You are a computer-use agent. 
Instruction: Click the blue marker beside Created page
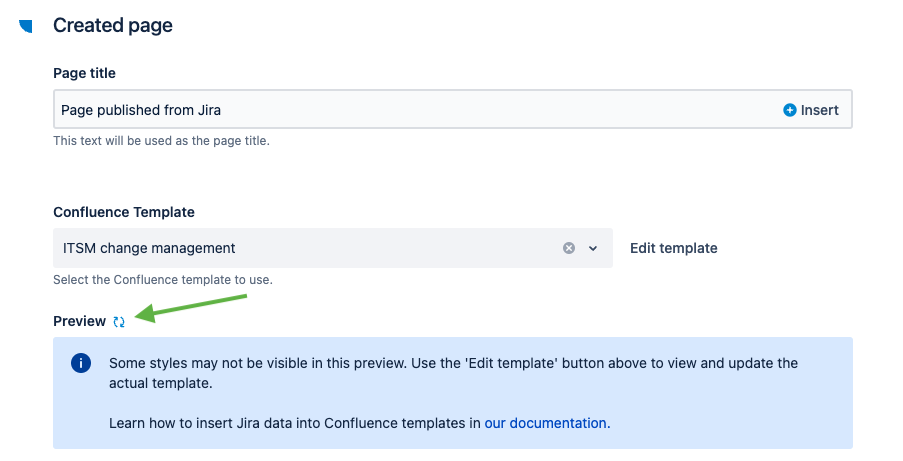coord(26,26)
